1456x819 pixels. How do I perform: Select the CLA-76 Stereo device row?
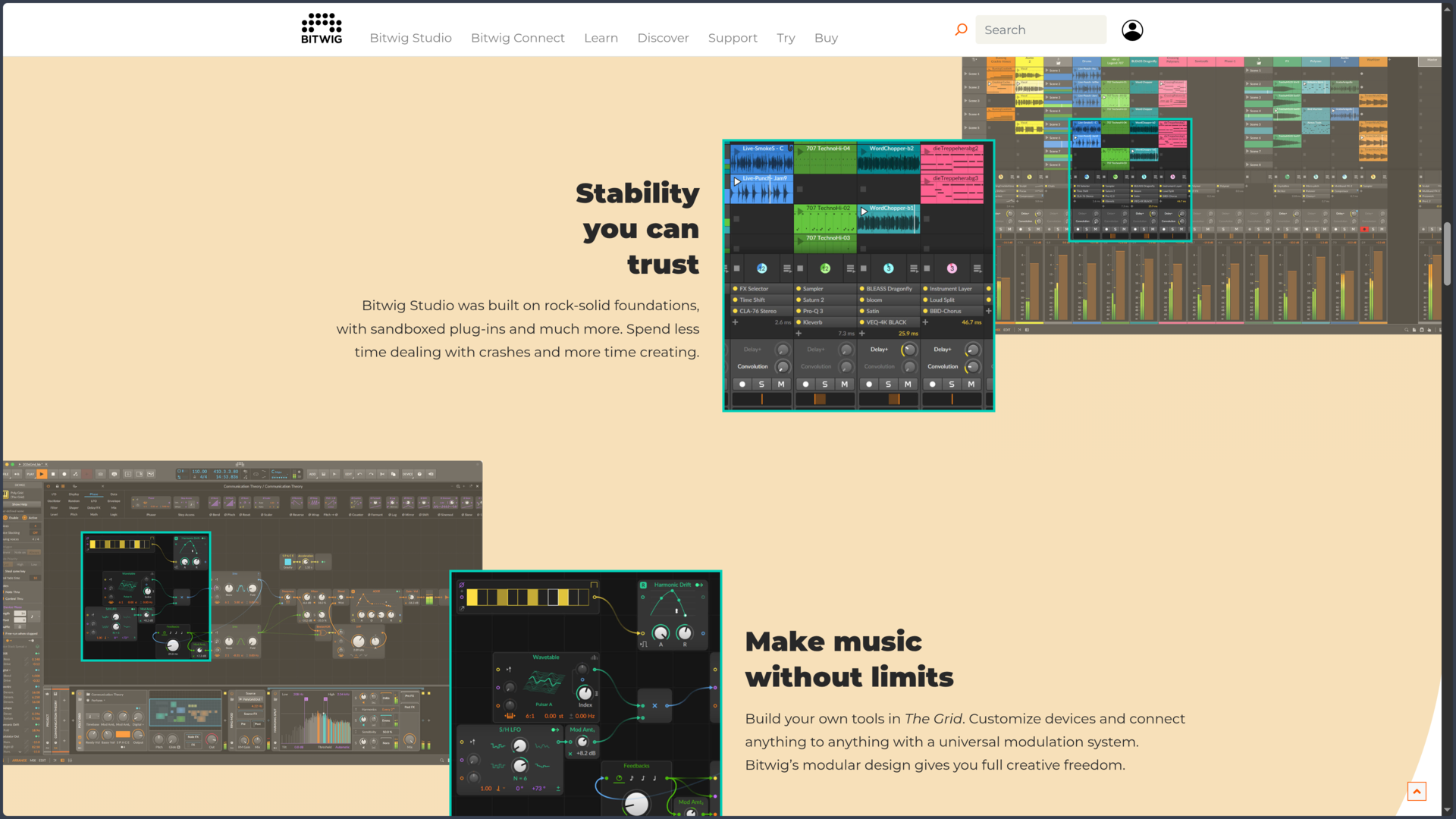coord(761,311)
